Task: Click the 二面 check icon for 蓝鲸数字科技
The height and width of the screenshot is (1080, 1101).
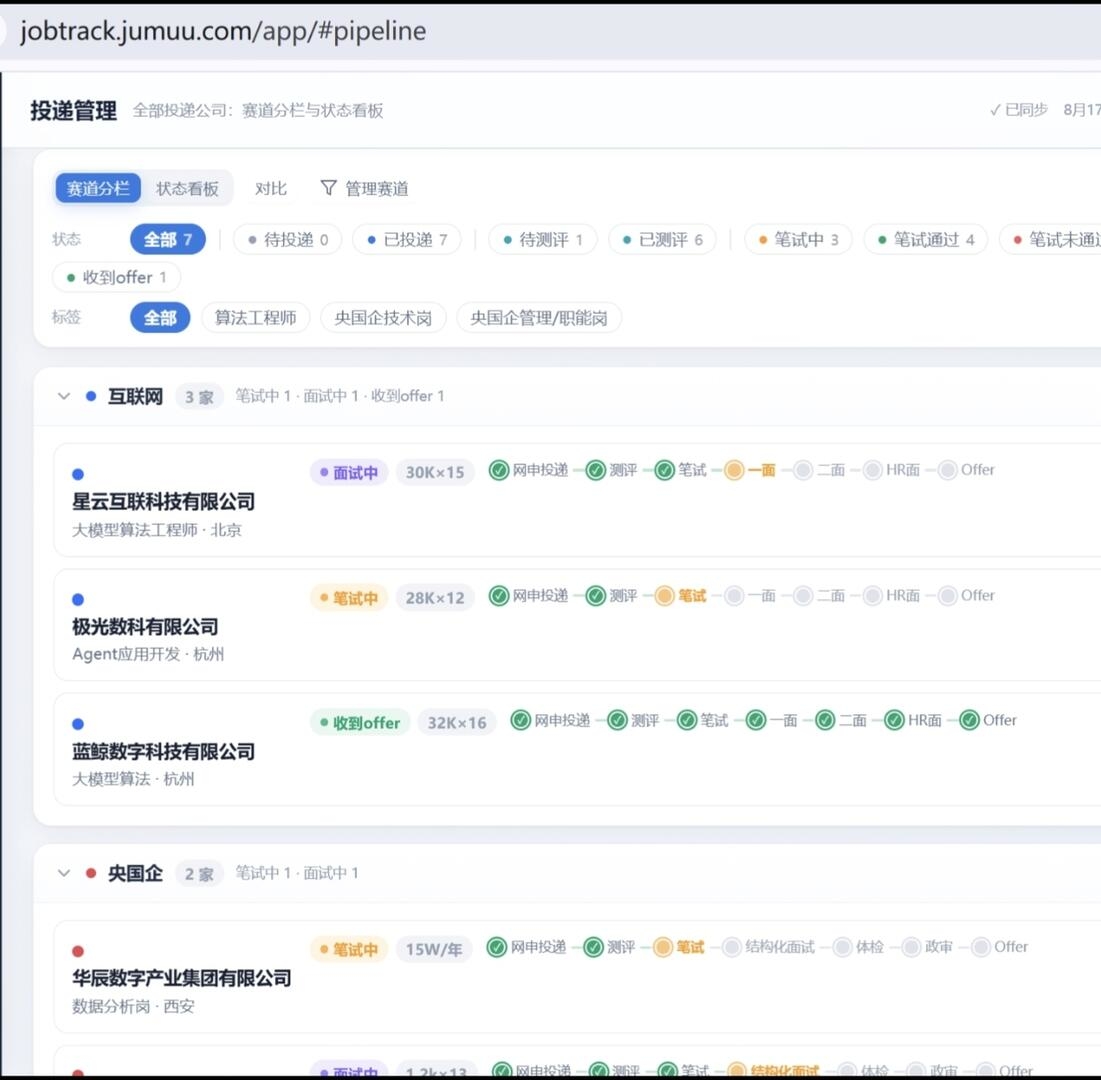Action: pyautogui.click(x=825, y=720)
